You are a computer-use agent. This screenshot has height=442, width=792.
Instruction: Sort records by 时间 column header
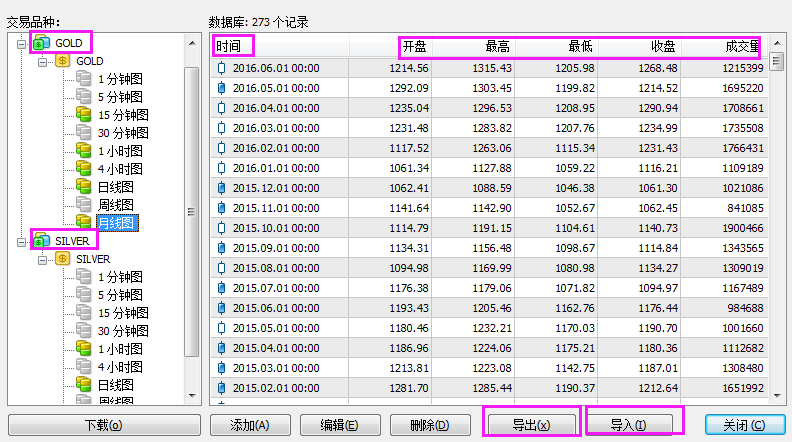(234, 45)
